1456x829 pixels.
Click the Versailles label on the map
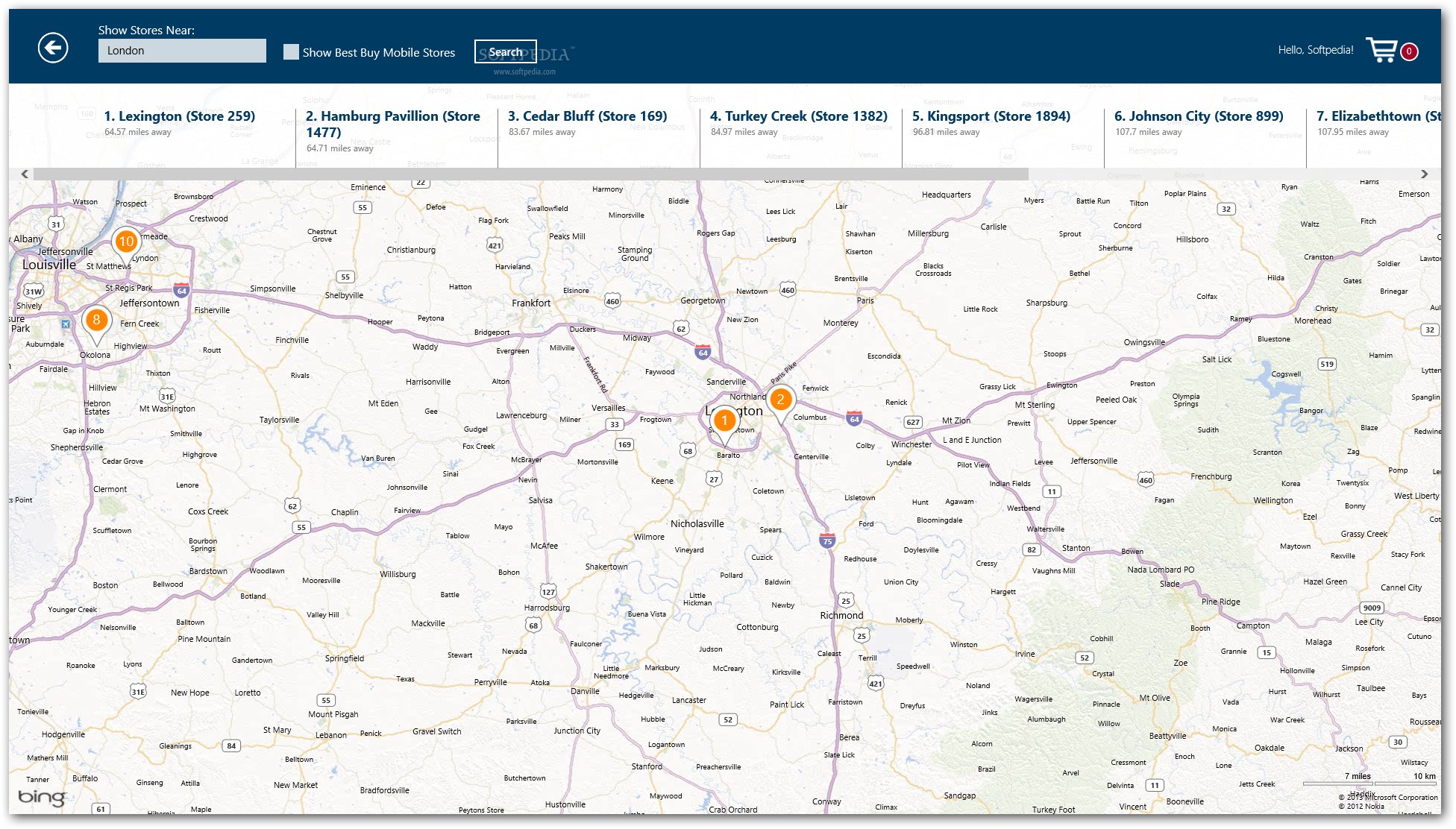pyautogui.click(x=608, y=408)
